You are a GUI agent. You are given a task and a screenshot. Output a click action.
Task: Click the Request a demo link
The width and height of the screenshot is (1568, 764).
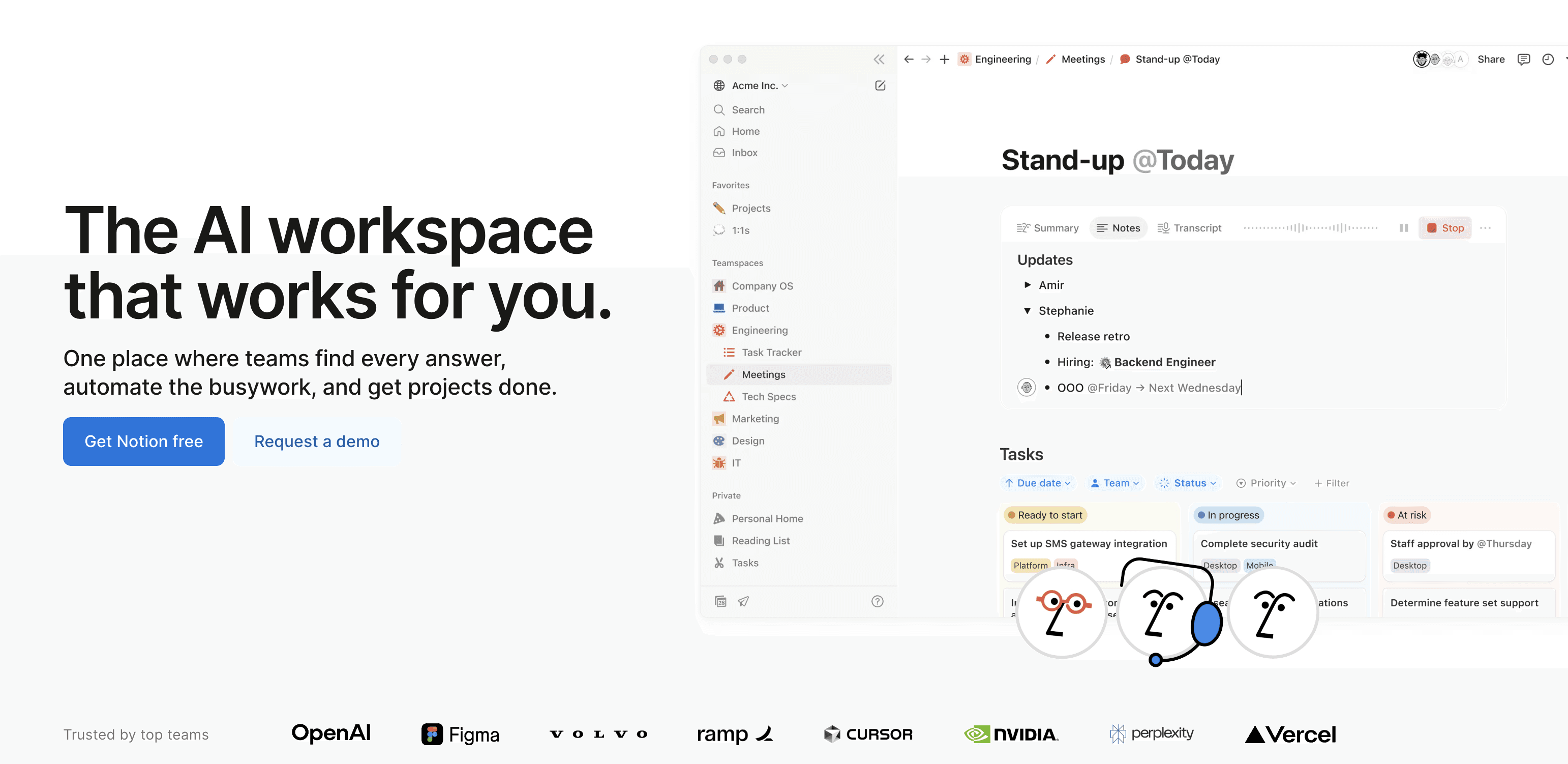[x=317, y=442]
